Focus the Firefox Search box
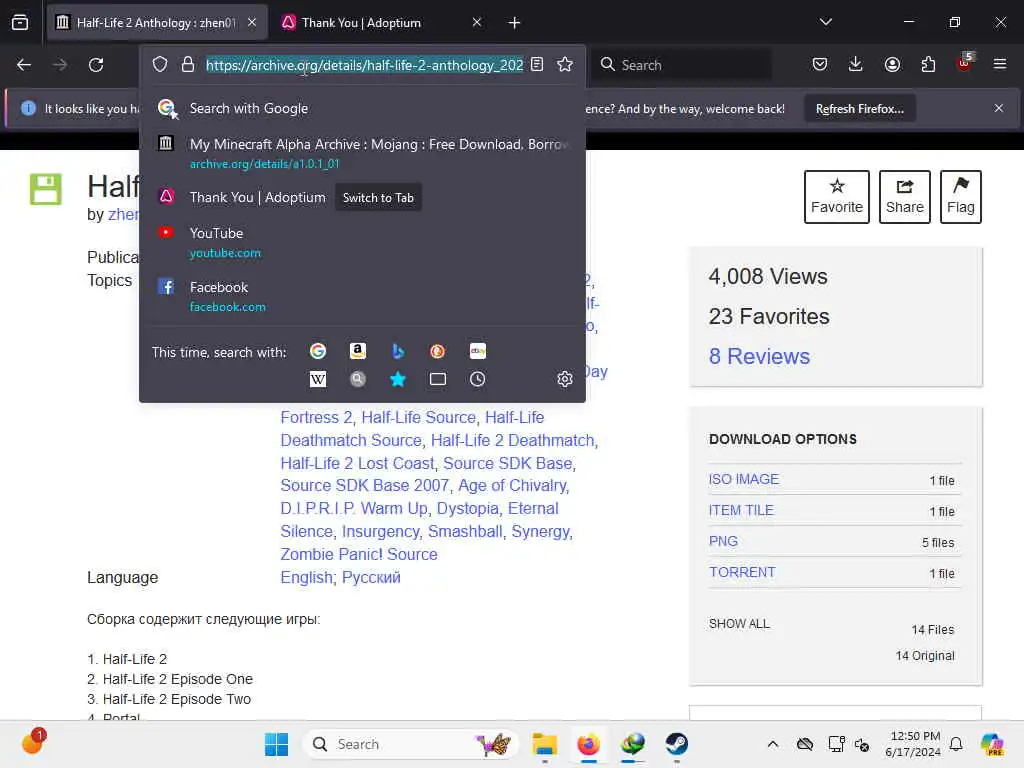This screenshot has height=768, width=1024. tap(681, 65)
